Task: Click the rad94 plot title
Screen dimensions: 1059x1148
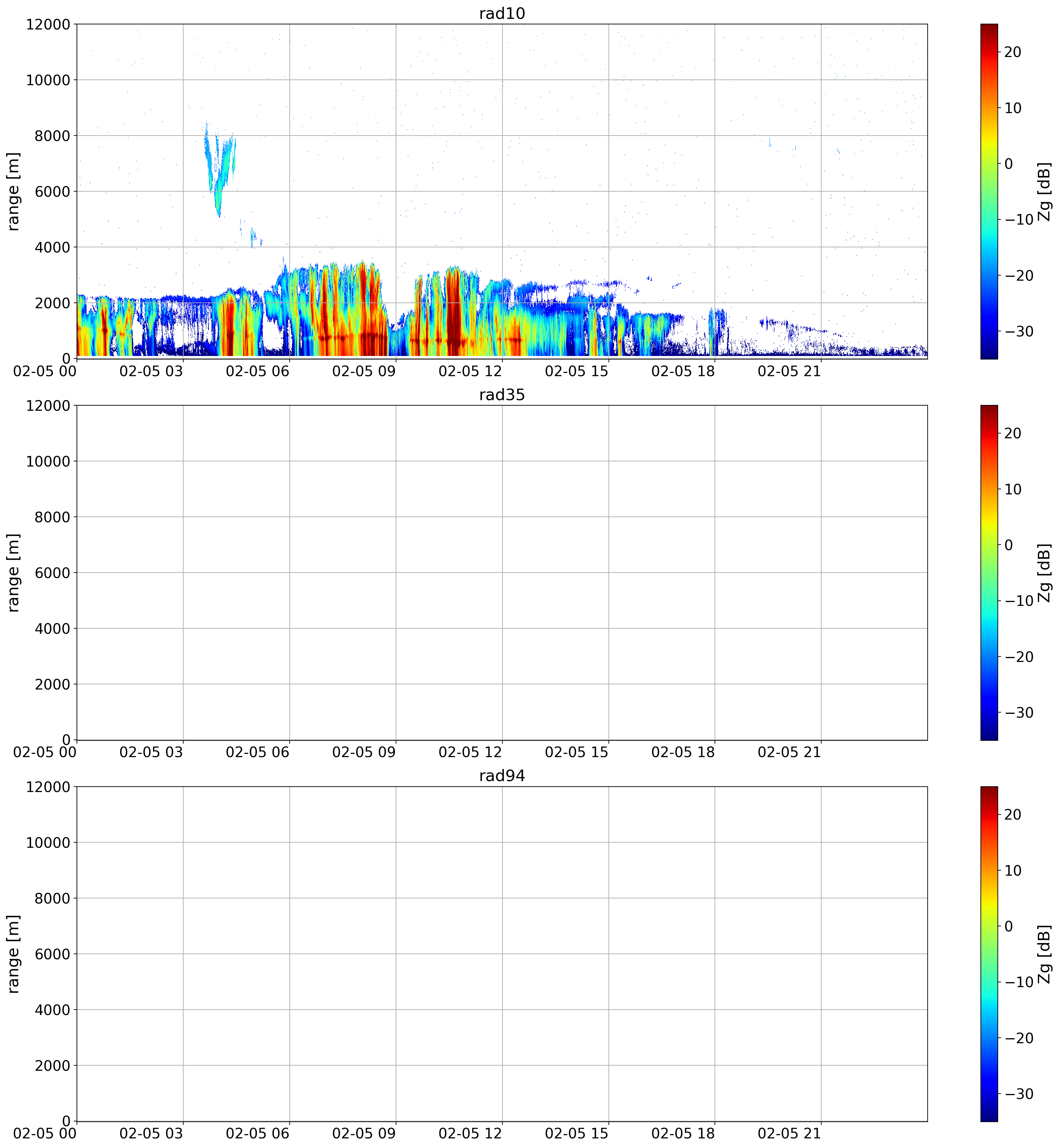Action: [502, 776]
